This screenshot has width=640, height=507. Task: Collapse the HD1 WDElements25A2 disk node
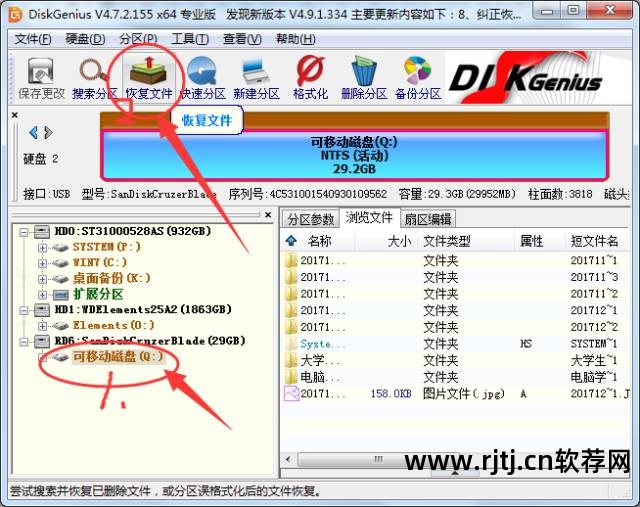pos(24,310)
